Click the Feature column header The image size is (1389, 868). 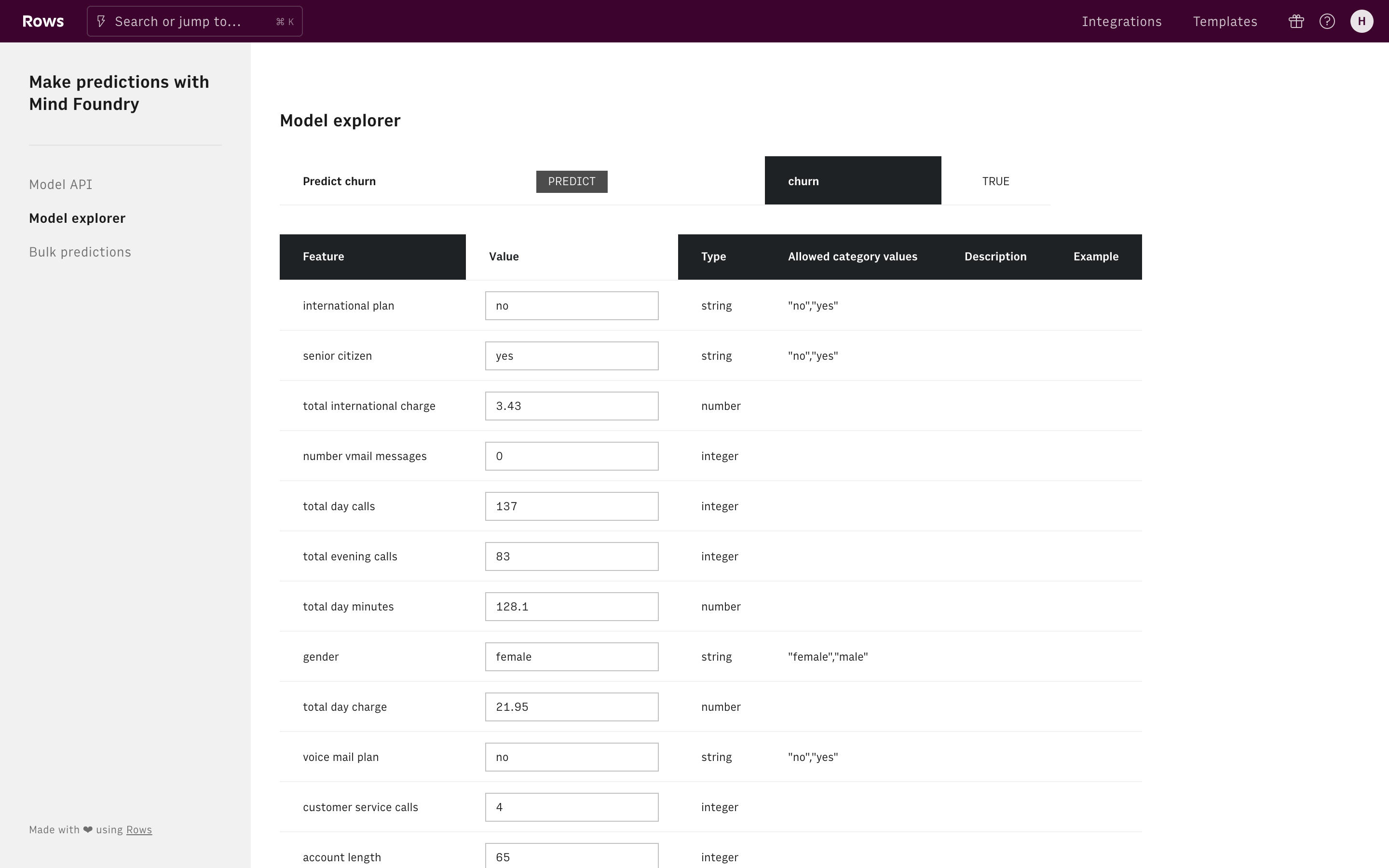(x=372, y=257)
